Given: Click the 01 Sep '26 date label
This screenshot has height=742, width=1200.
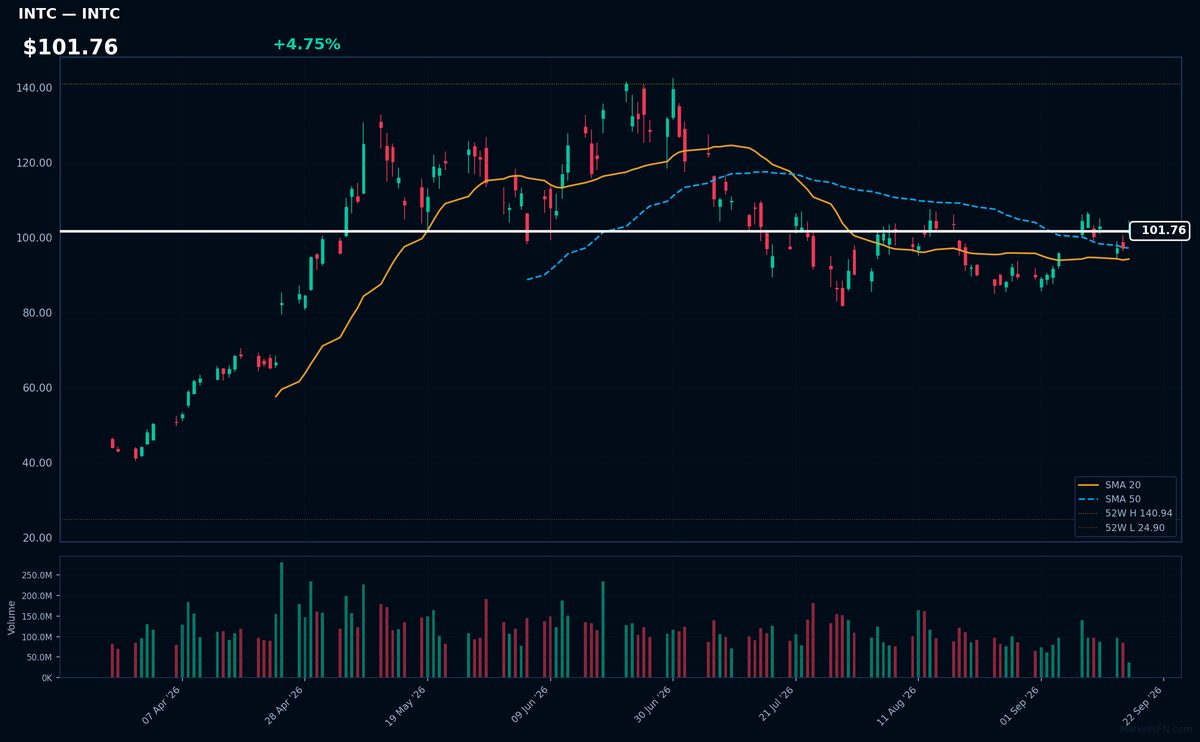Looking at the screenshot, I should 1020,705.
